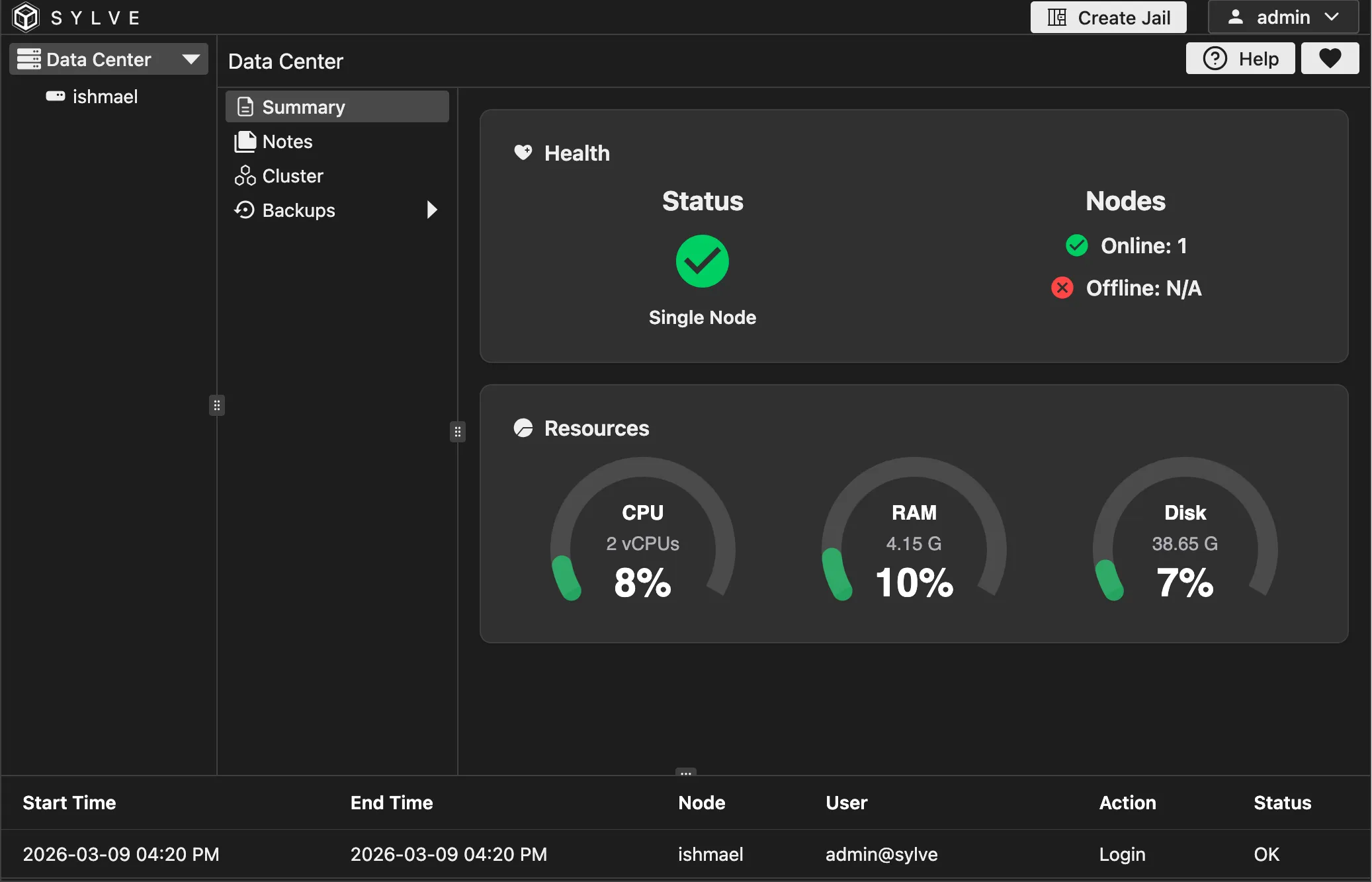The height and width of the screenshot is (882, 1372).
Task: Select the Summary page icon
Action: (x=245, y=106)
